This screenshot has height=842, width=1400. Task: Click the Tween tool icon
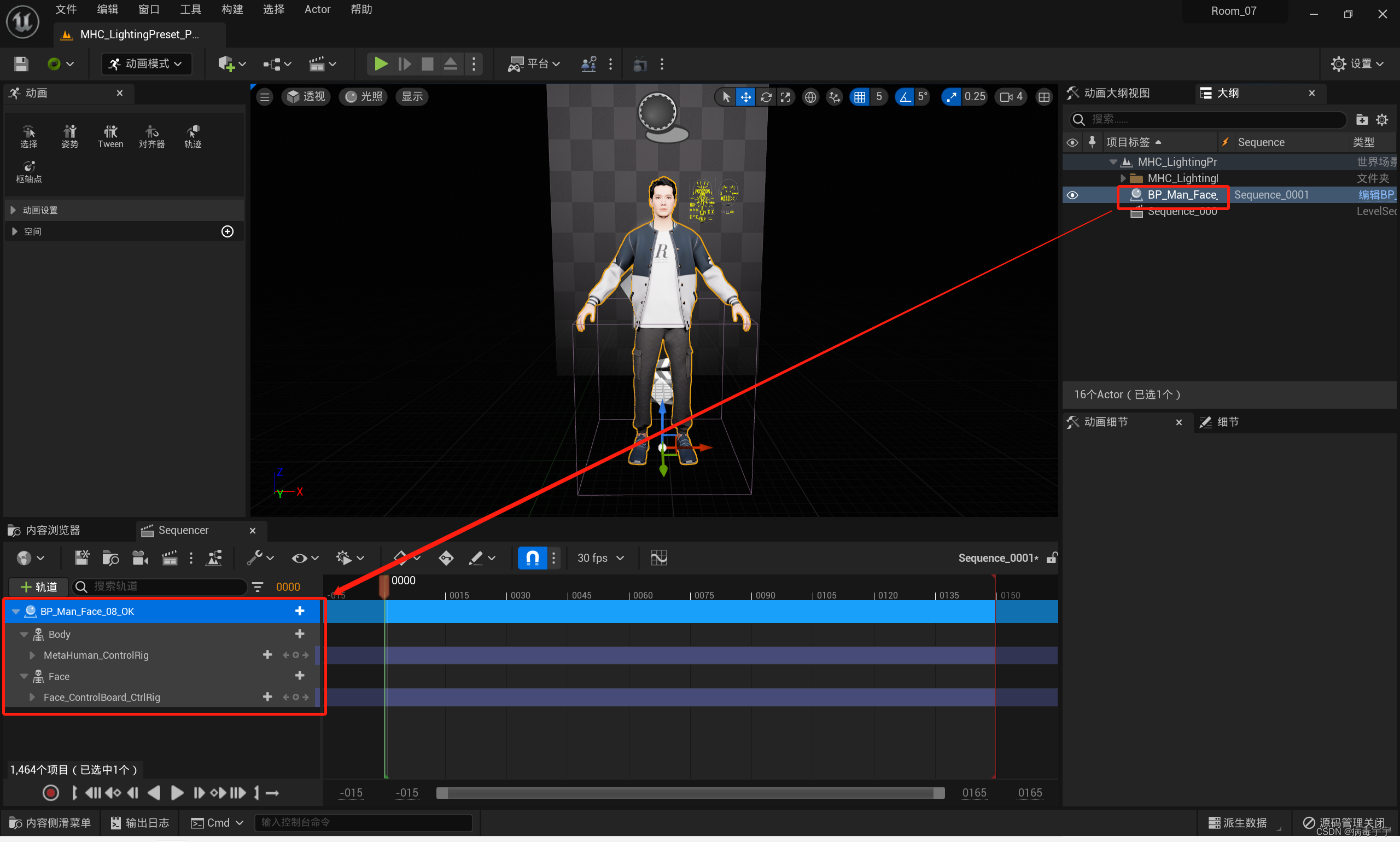point(110,136)
